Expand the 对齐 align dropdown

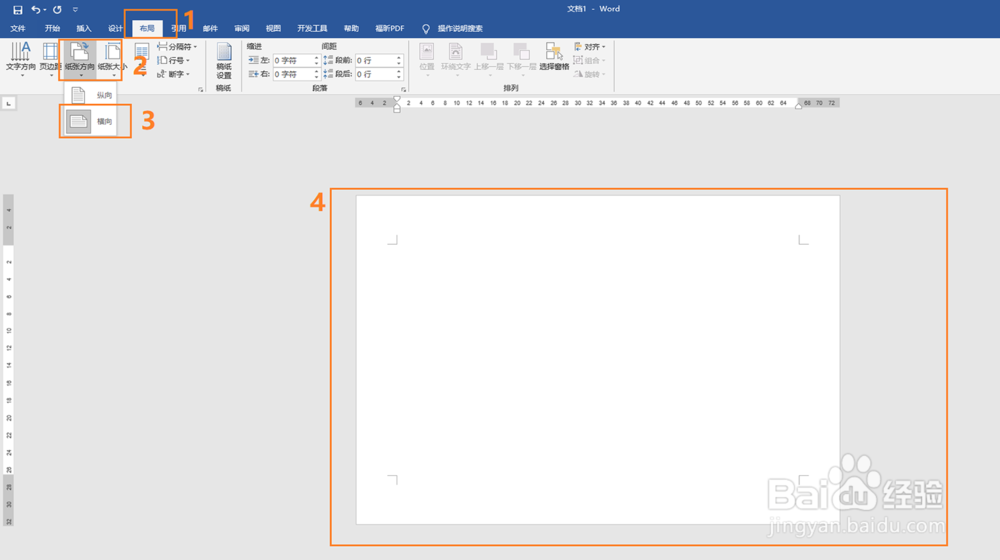pos(590,47)
